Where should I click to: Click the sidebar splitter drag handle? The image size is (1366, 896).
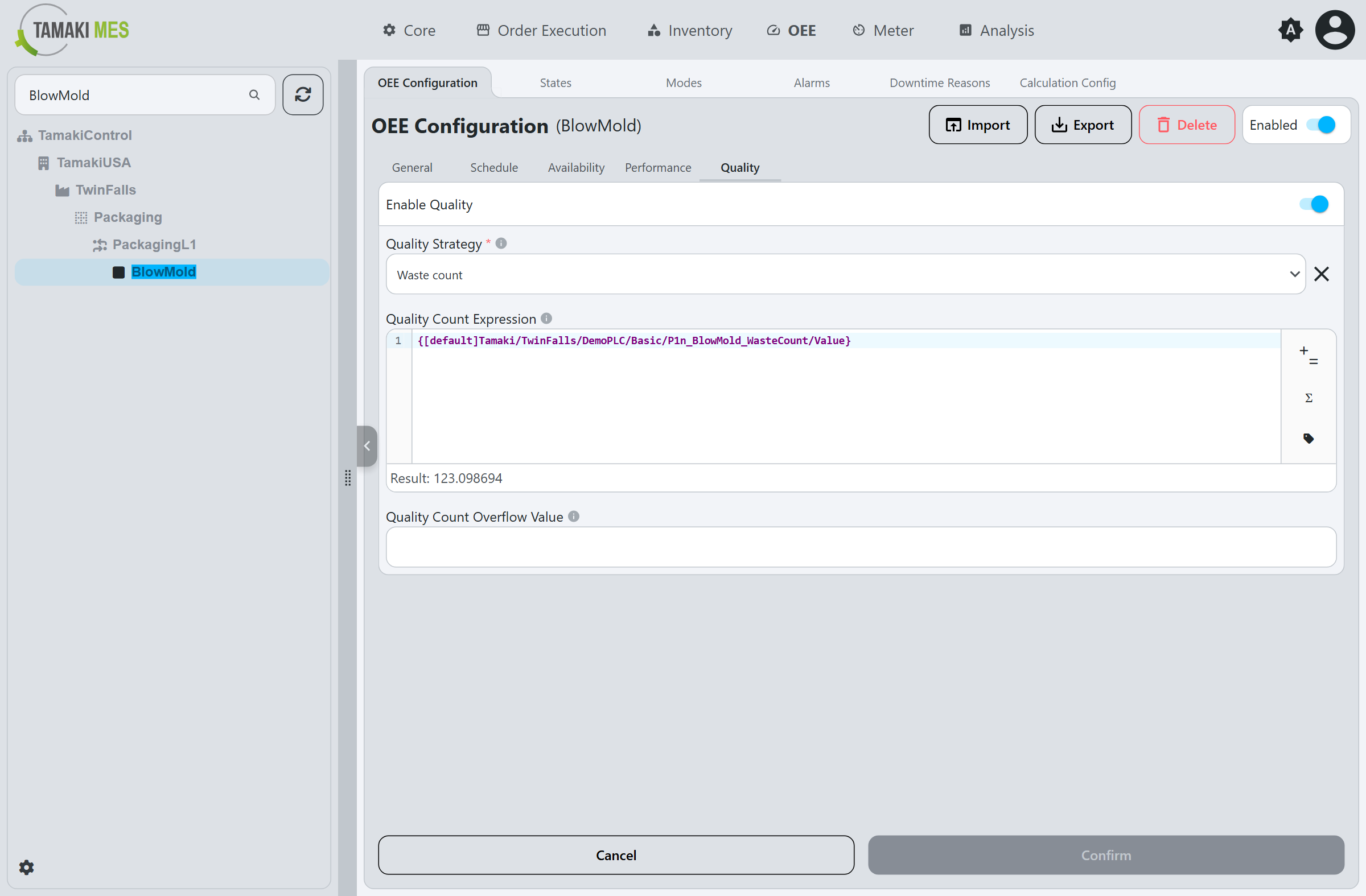tap(348, 478)
